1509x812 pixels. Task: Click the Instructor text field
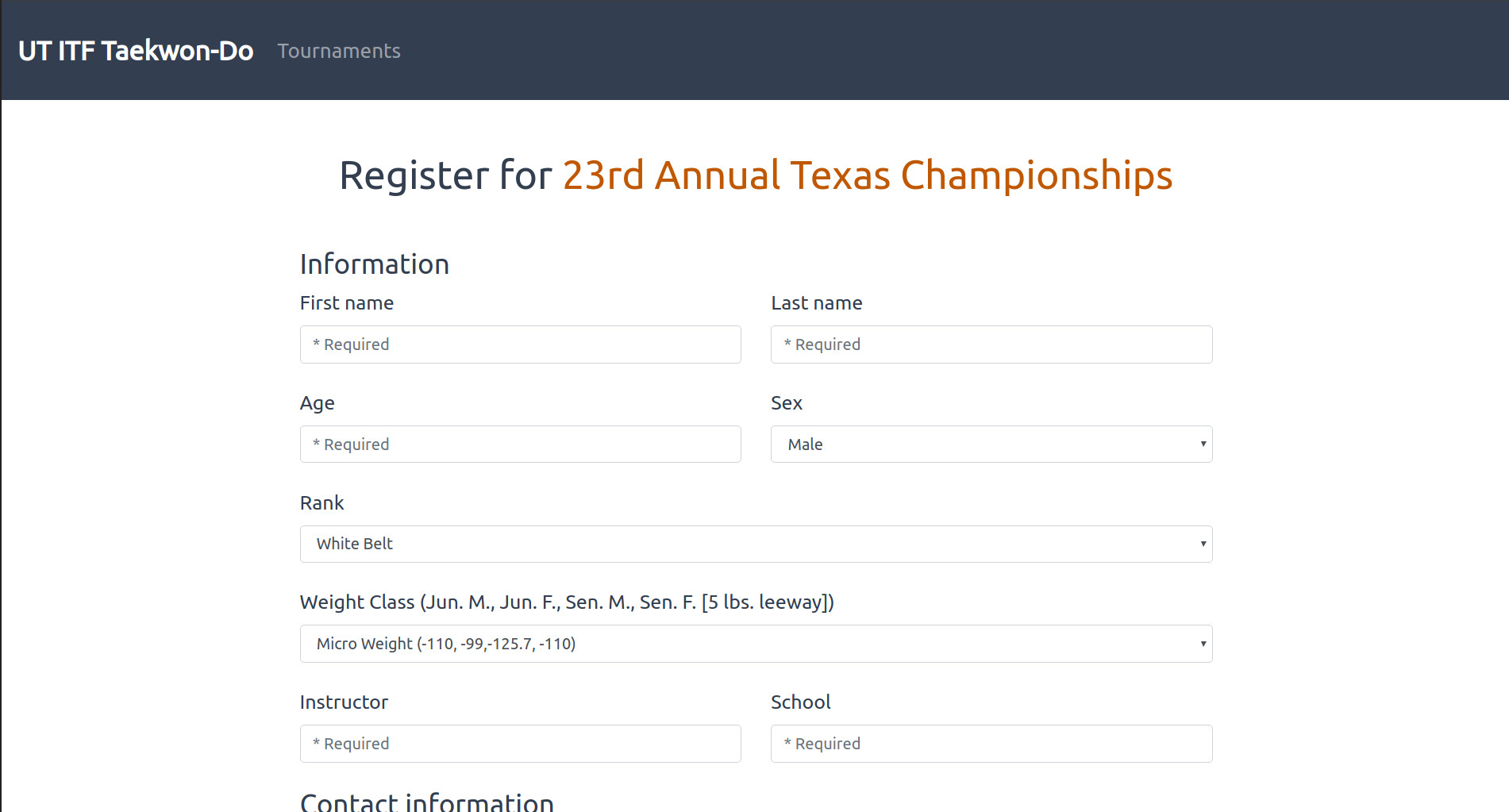pyautogui.click(x=521, y=744)
